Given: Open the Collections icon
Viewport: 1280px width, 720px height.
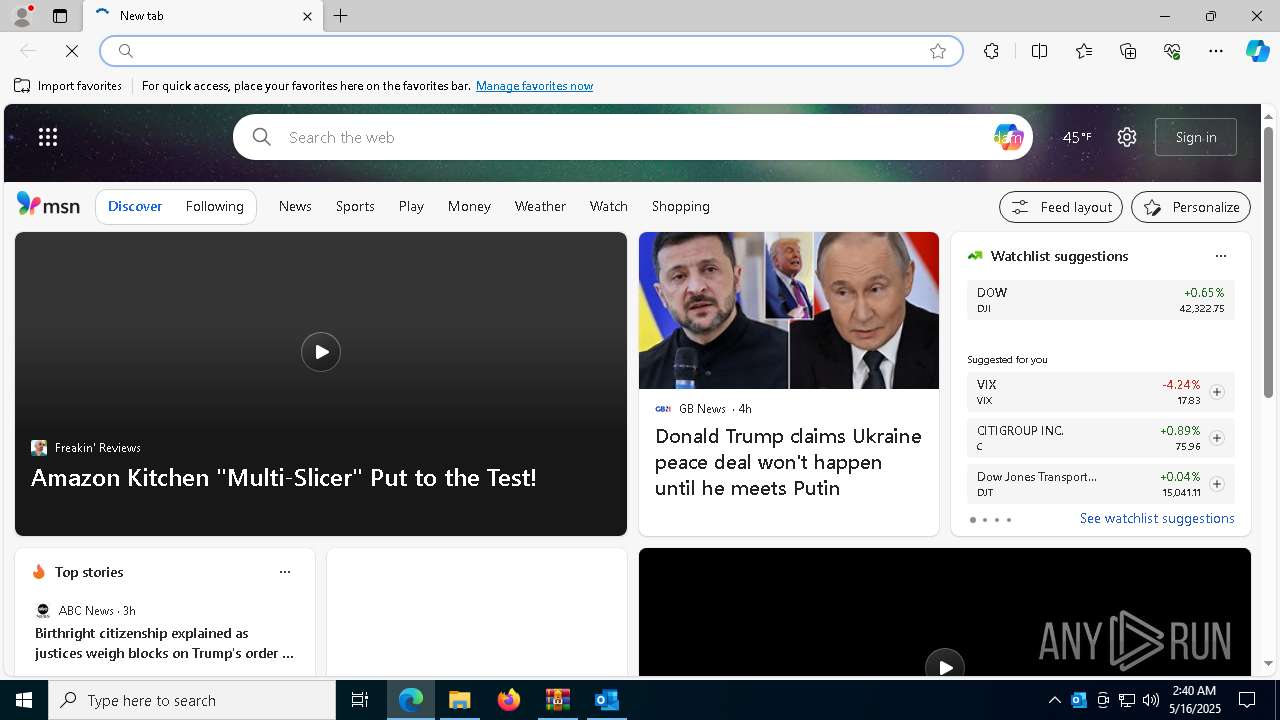Looking at the screenshot, I should point(1128,51).
